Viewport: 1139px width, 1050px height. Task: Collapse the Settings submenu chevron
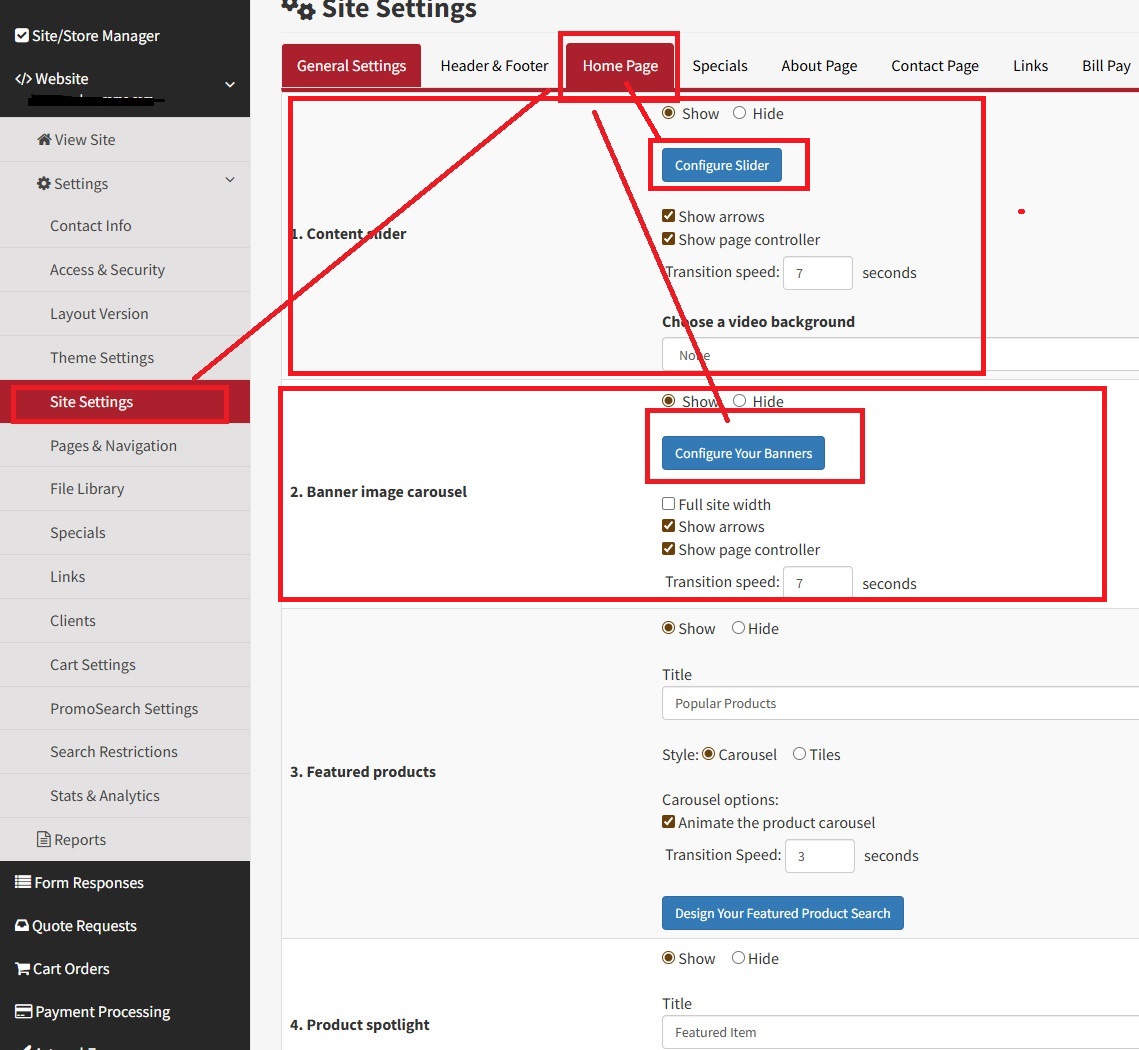(230, 180)
